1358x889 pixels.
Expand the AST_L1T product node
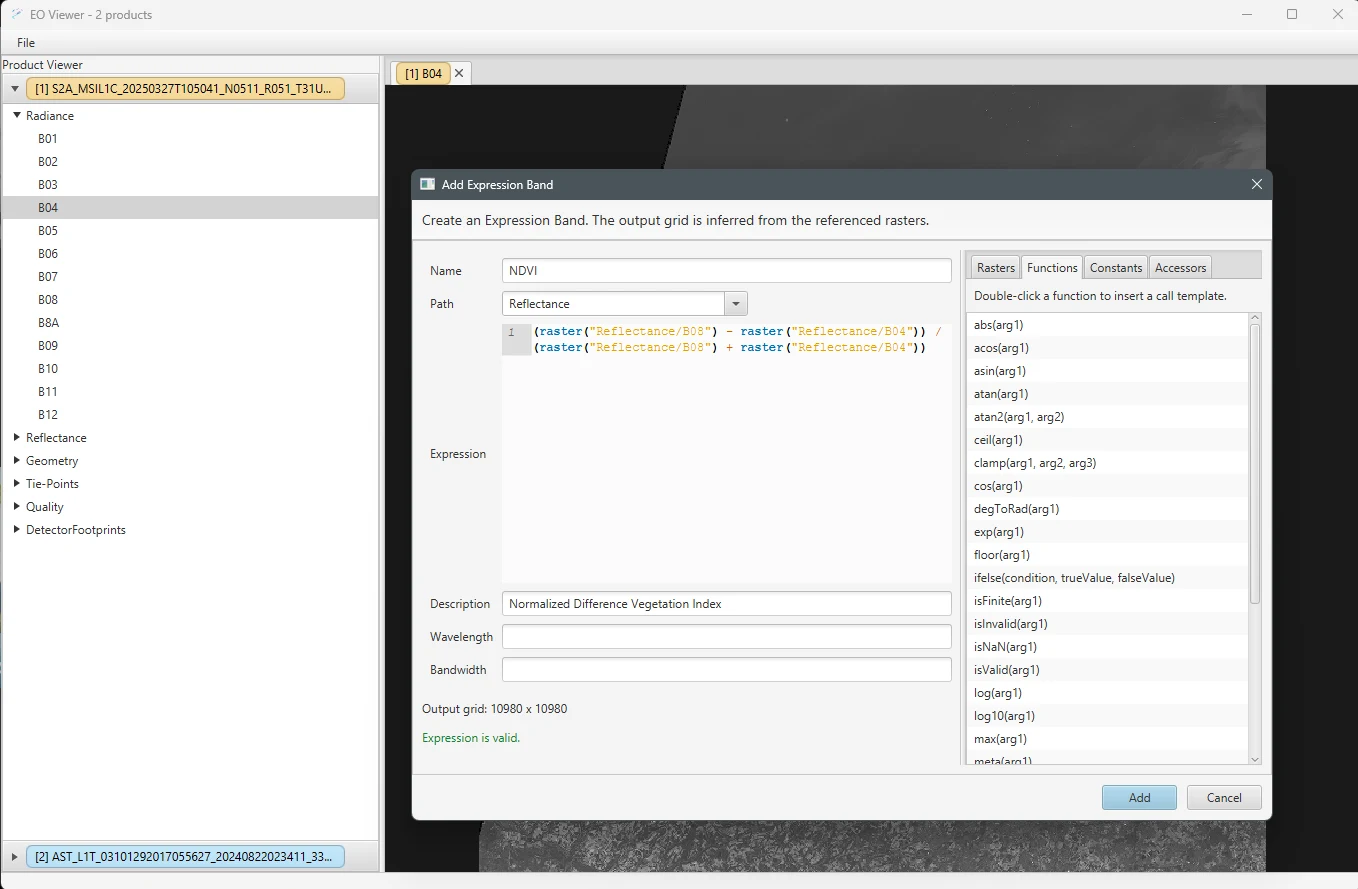[14, 857]
